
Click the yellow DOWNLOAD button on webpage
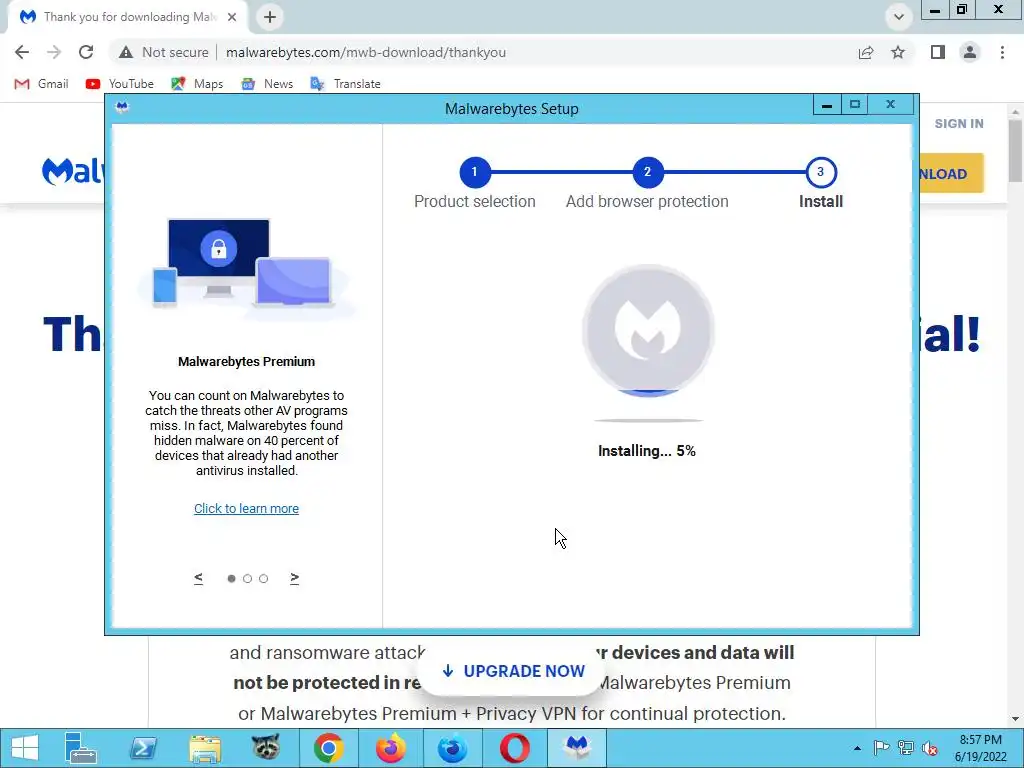click(x=951, y=173)
